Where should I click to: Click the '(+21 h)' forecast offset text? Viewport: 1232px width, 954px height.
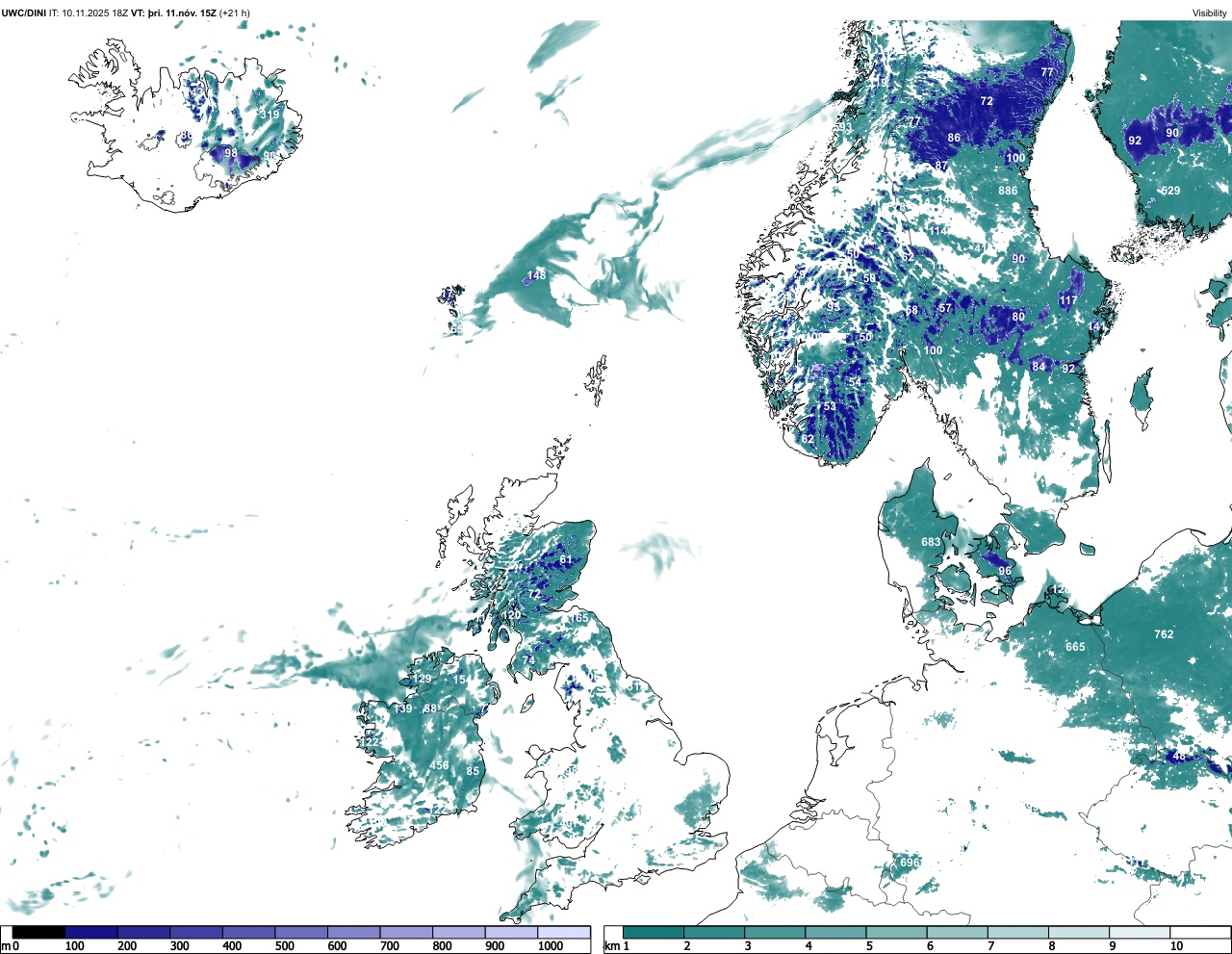click(x=235, y=13)
